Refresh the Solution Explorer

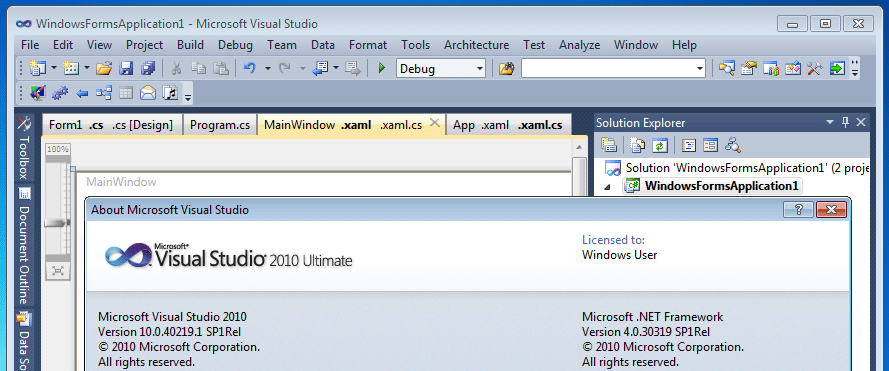(x=659, y=145)
